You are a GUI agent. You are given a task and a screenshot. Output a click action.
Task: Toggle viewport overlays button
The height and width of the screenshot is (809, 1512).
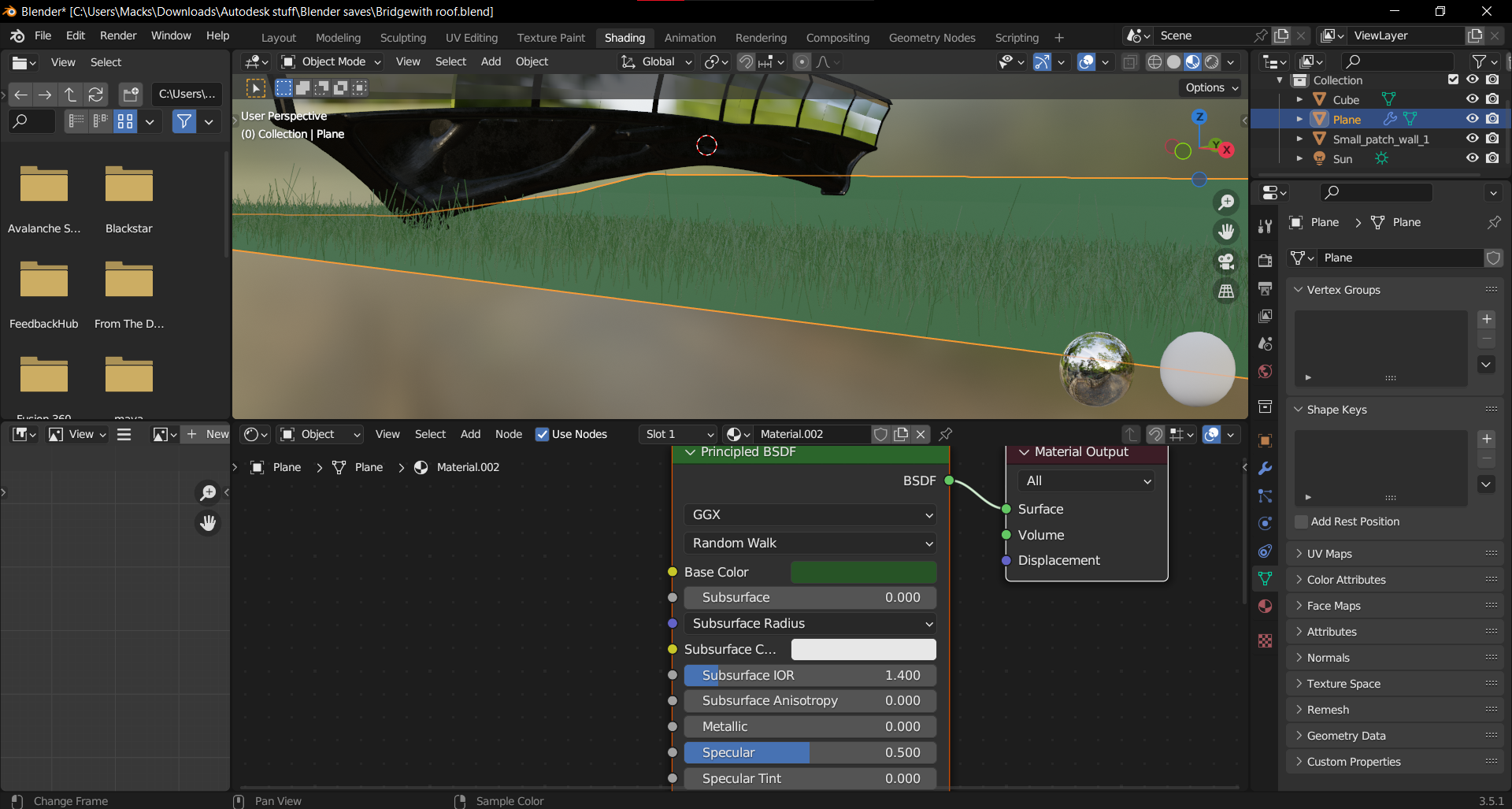click(x=1086, y=62)
